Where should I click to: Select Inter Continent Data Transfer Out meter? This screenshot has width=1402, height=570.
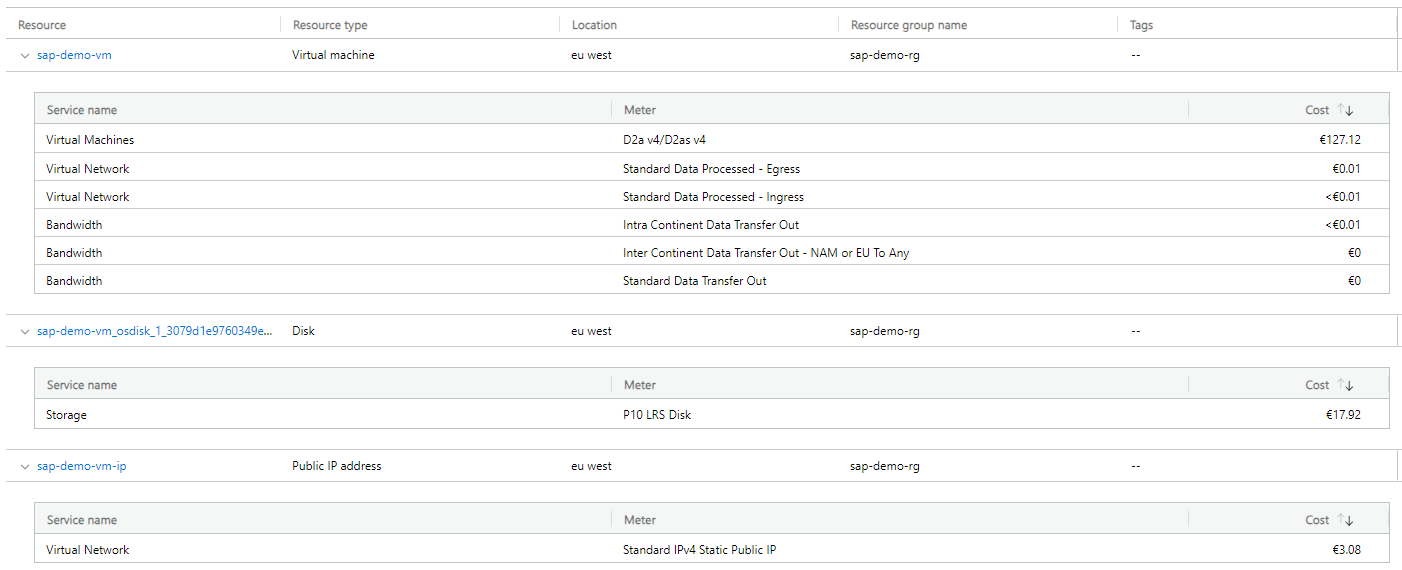[766, 253]
